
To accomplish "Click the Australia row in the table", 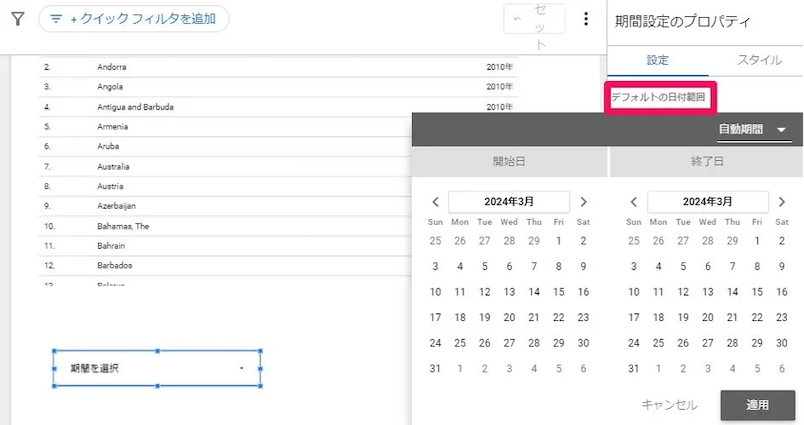I will [x=114, y=166].
